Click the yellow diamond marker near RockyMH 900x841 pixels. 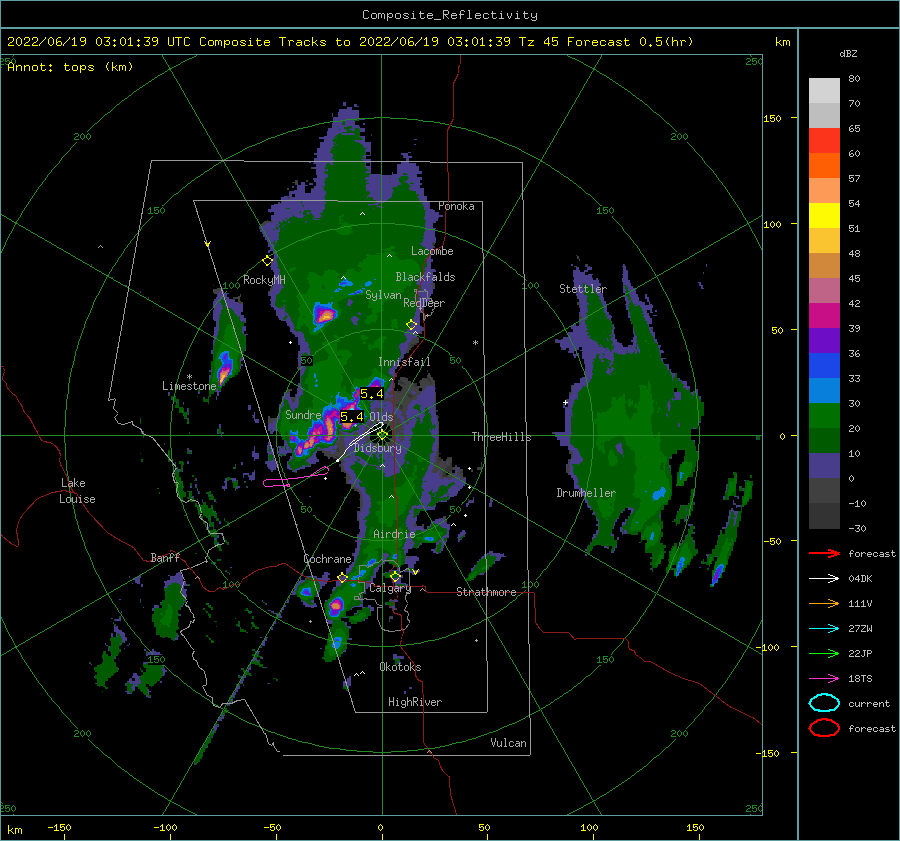[267, 261]
